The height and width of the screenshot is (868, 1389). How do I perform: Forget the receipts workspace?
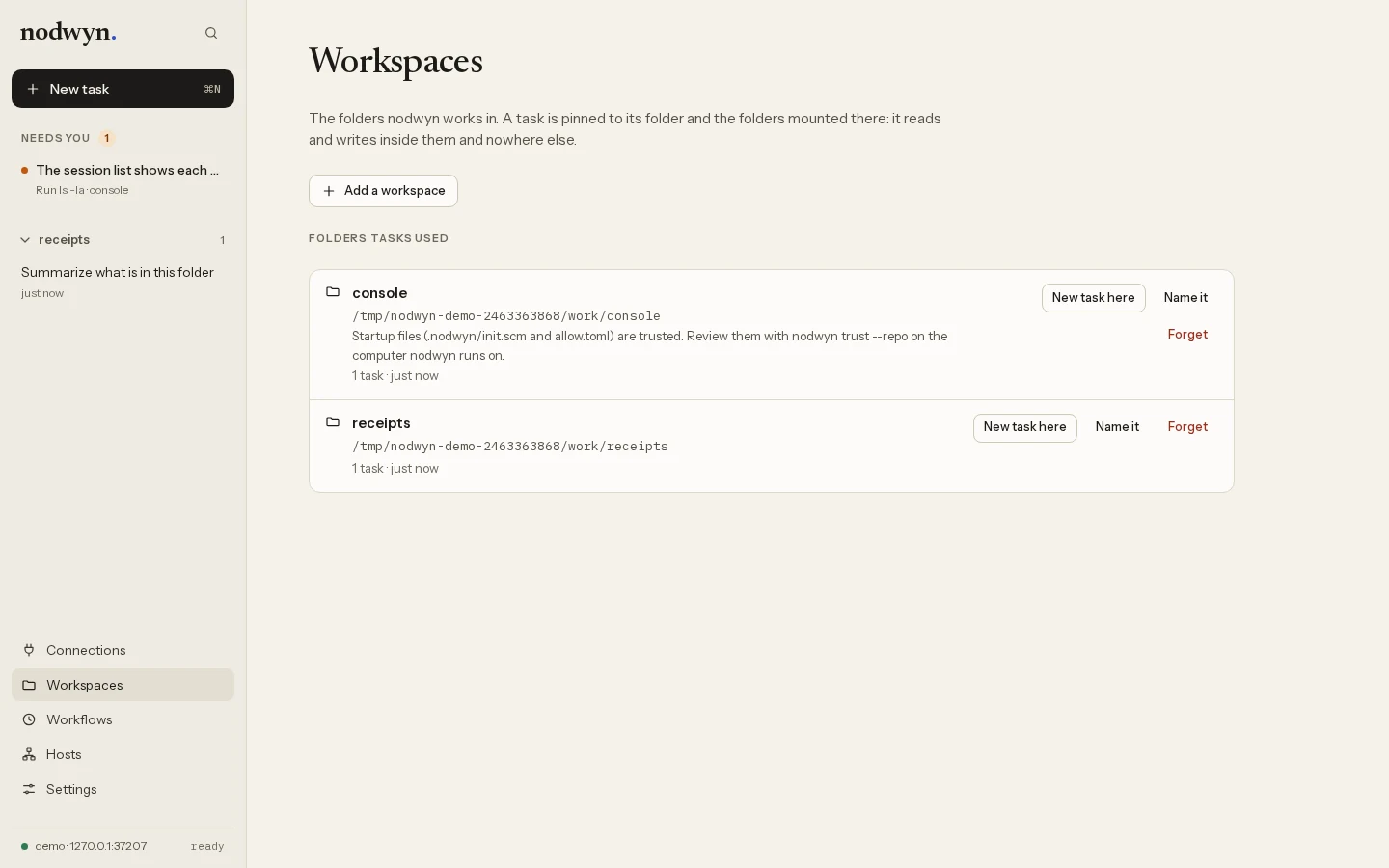1187,427
